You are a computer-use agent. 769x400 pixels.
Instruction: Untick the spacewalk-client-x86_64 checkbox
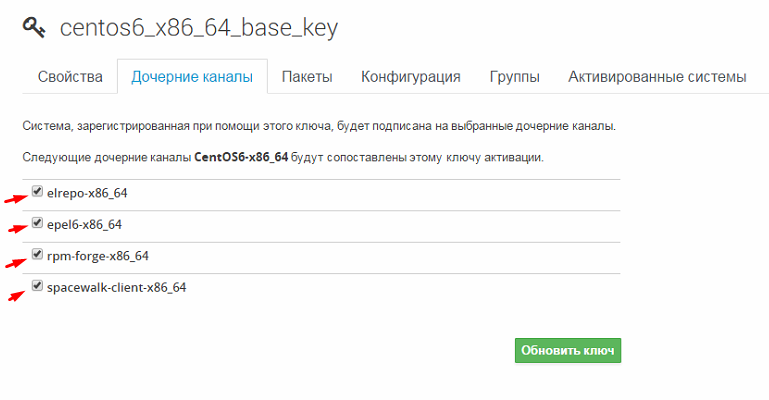pyautogui.click(x=38, y=286)
